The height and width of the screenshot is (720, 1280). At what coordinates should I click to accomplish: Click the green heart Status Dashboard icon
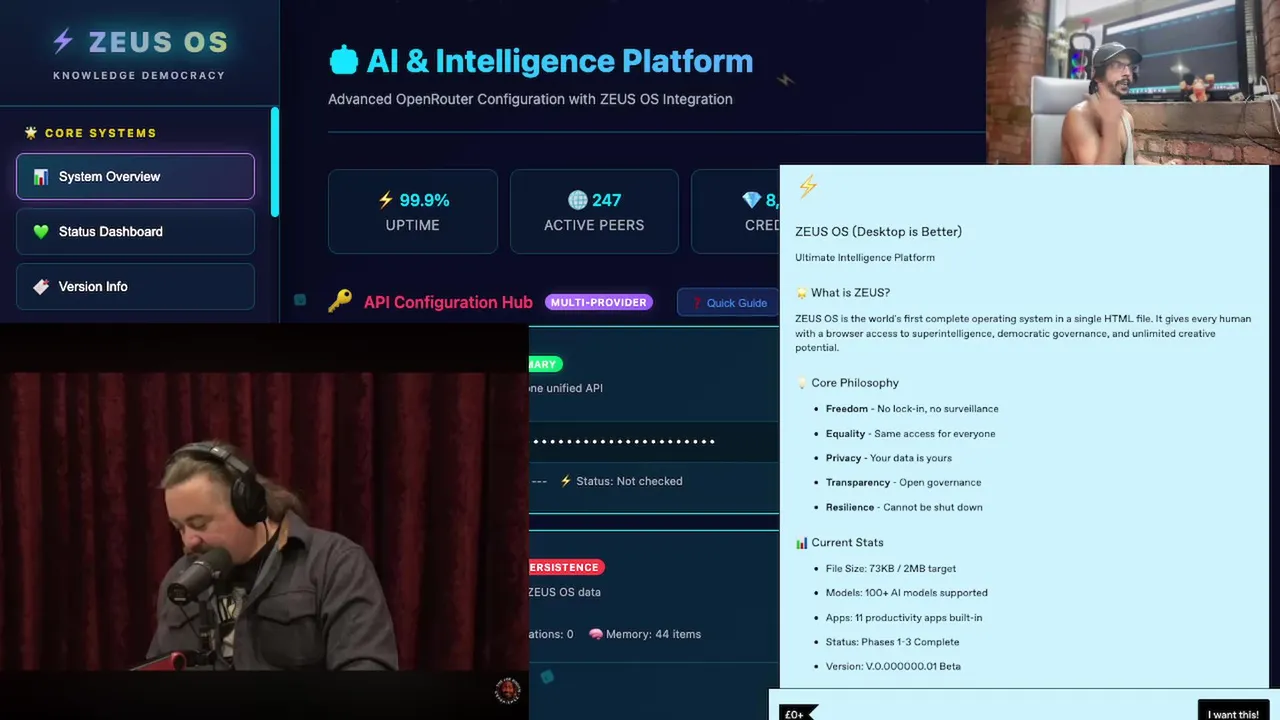(x=41, y=232)
